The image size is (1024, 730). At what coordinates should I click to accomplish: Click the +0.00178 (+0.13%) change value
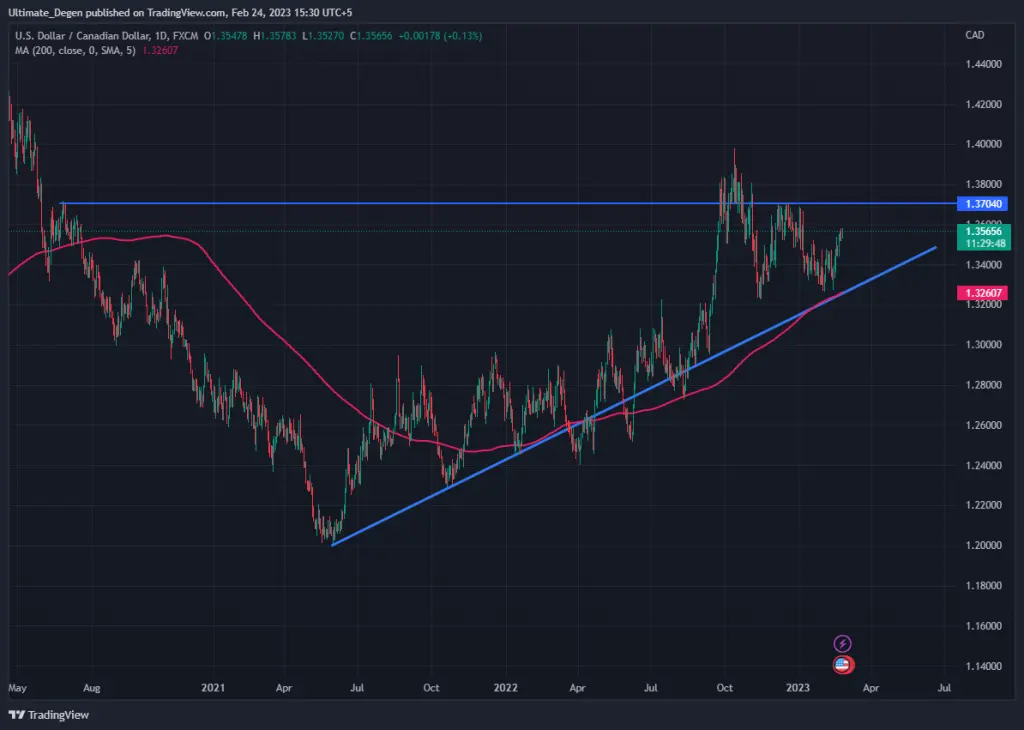pos(440,36)
